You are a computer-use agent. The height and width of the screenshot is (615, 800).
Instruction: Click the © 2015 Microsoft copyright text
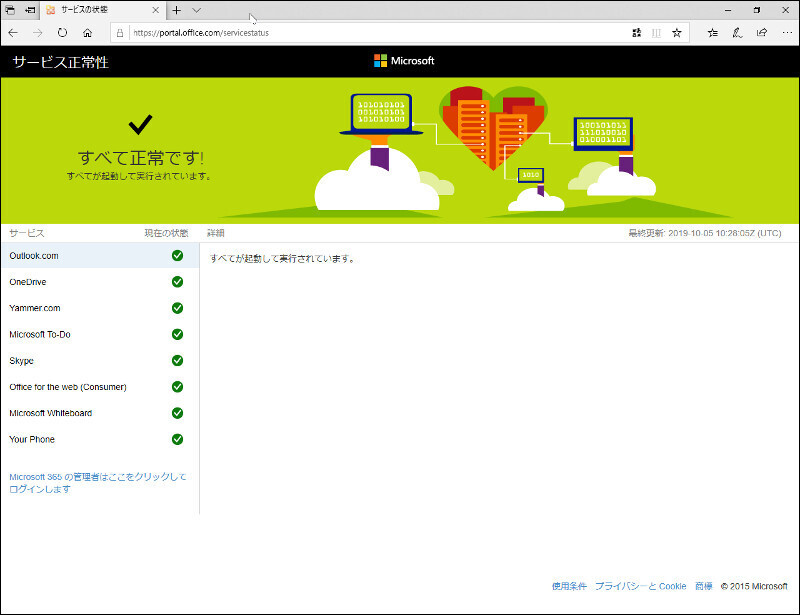point(754,586)
